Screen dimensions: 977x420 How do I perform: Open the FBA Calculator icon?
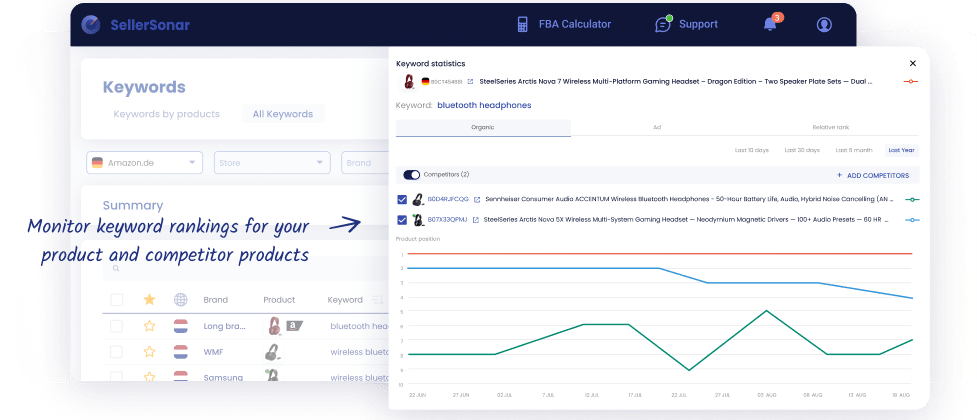pos(522,24)
